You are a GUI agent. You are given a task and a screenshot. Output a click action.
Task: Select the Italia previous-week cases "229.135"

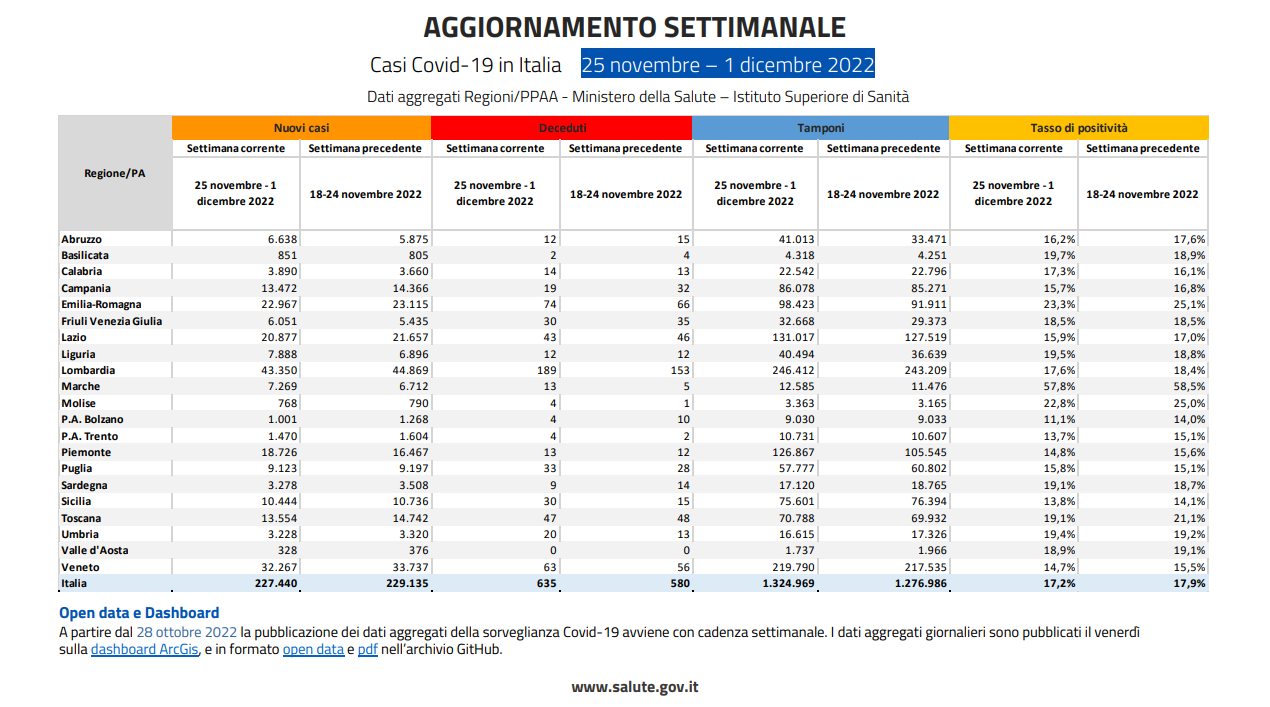pos(406,583)
